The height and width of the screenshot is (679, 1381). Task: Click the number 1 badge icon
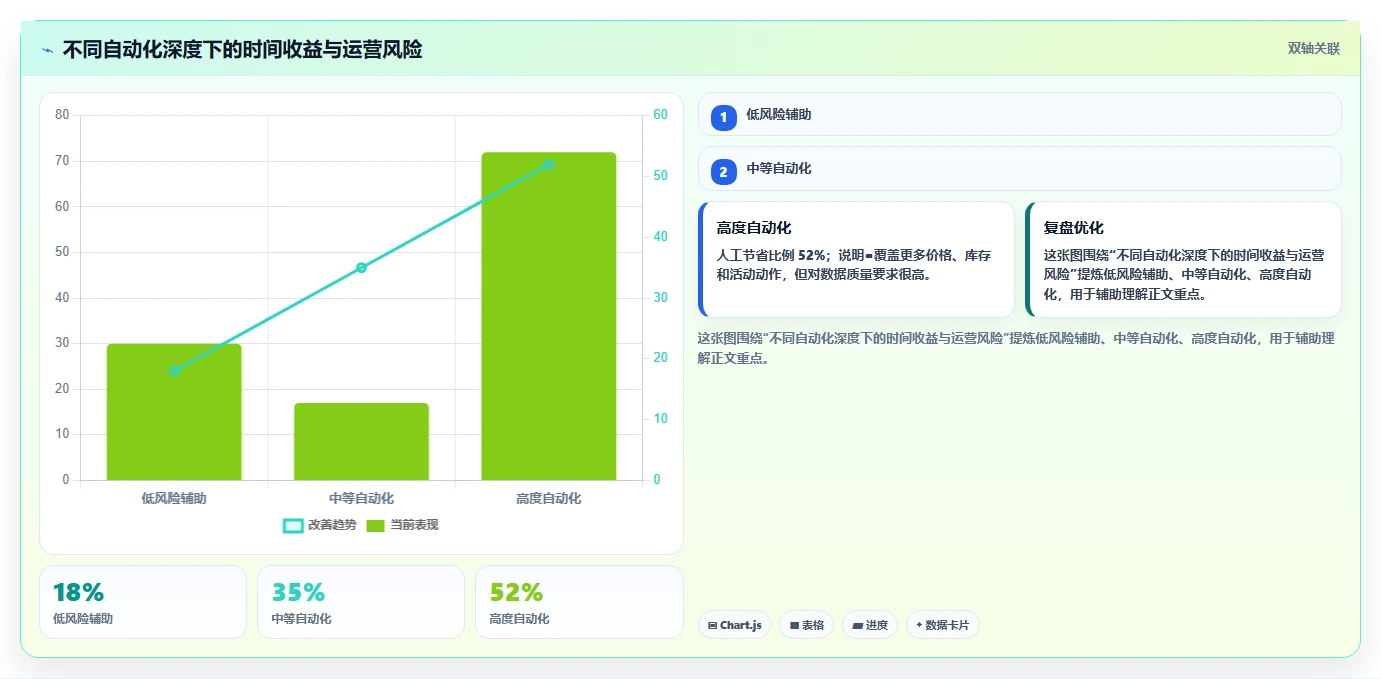point(724,118)
